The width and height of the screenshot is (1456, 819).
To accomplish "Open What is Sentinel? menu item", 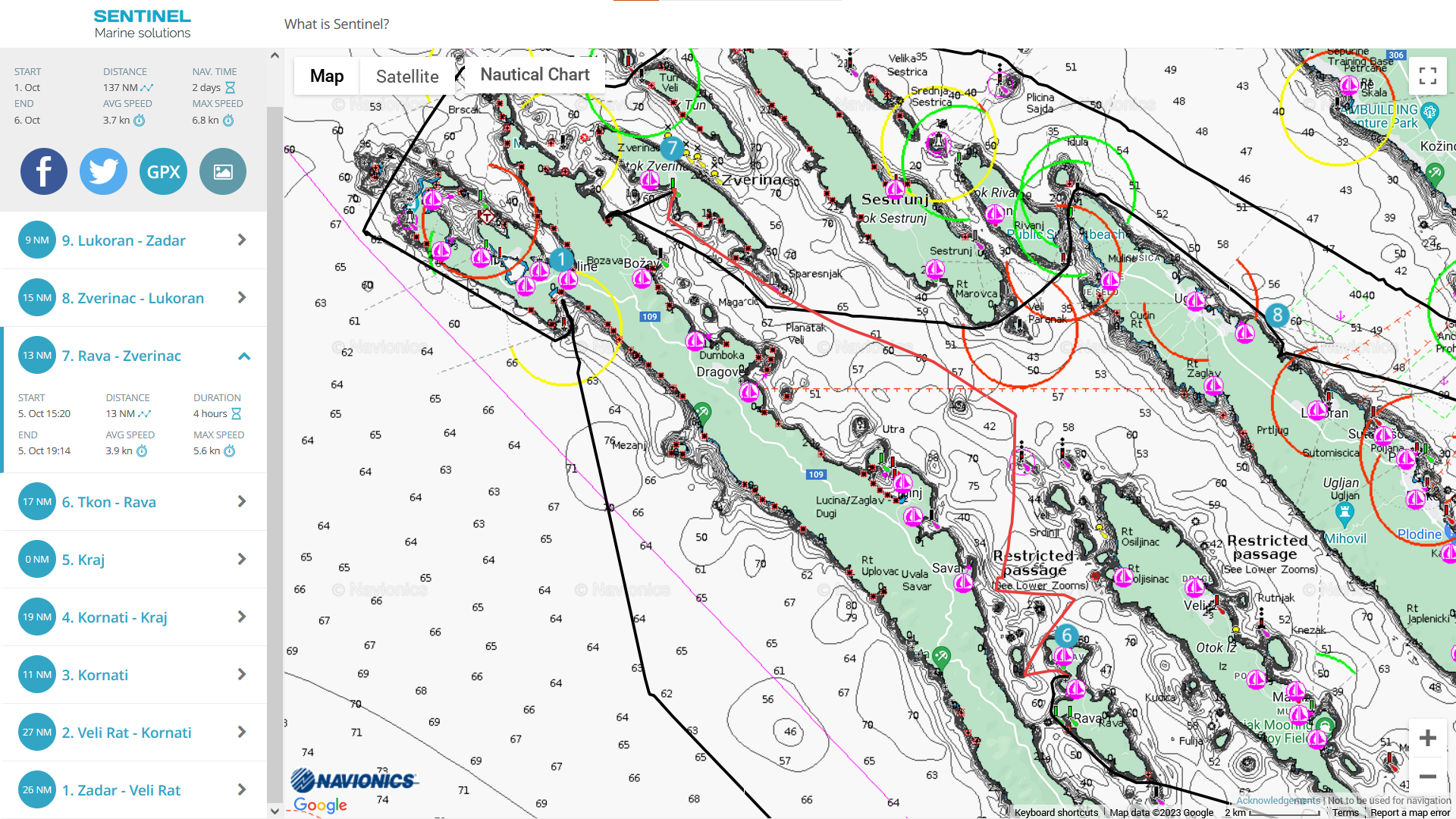I will 337,24.
